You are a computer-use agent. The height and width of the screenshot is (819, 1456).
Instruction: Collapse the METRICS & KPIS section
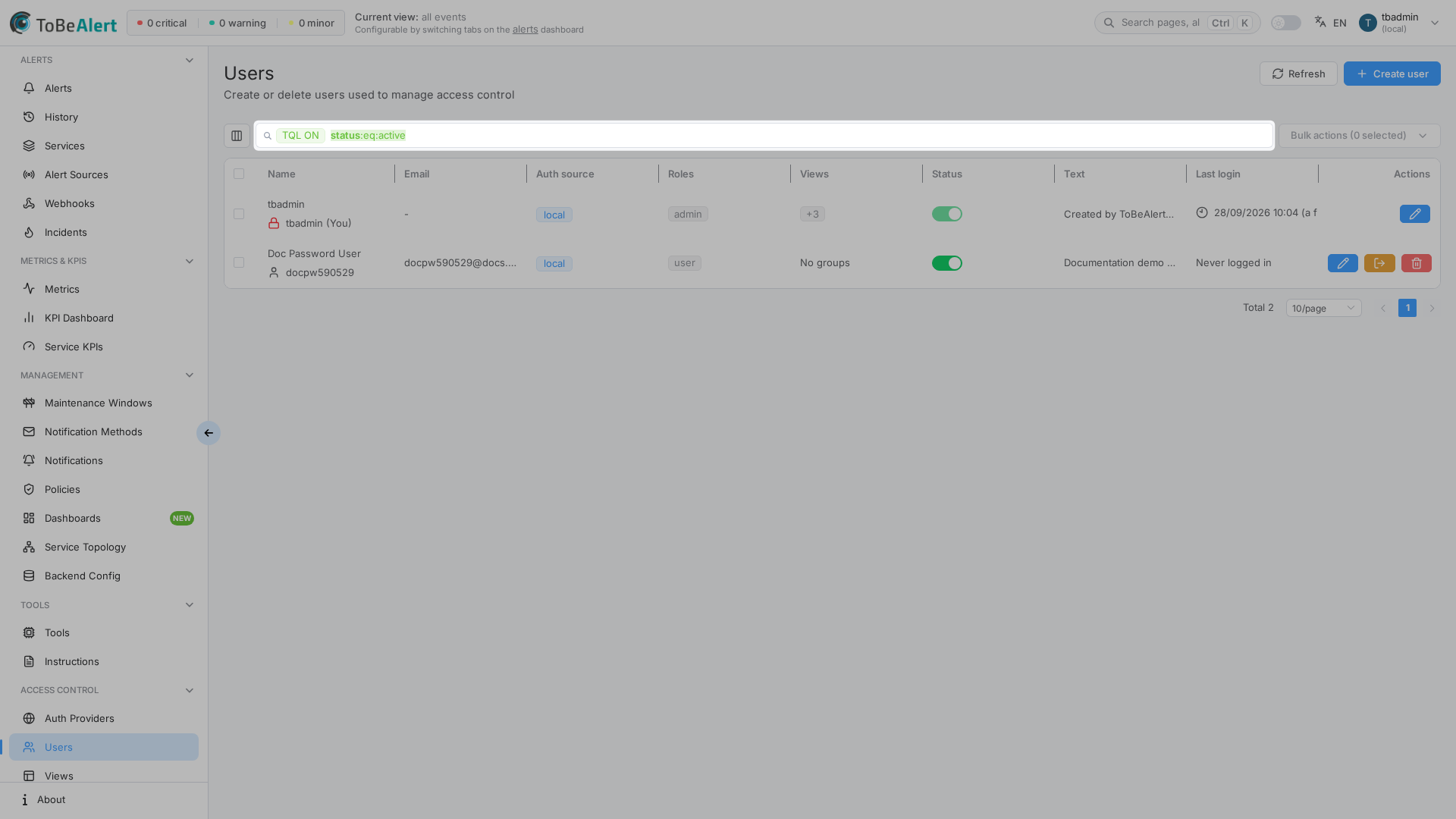[107, 261]
